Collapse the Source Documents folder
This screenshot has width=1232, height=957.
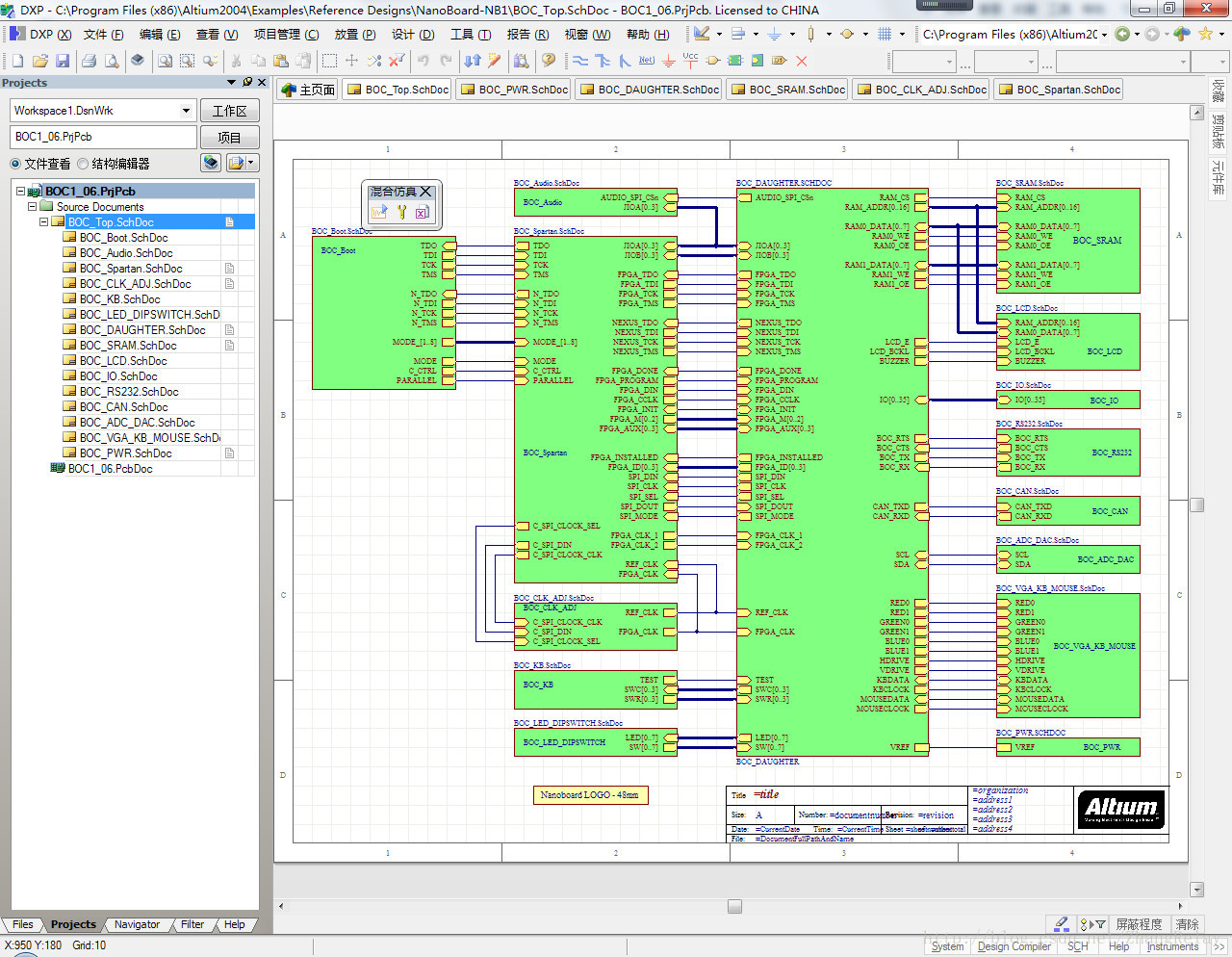coord(32,206)
